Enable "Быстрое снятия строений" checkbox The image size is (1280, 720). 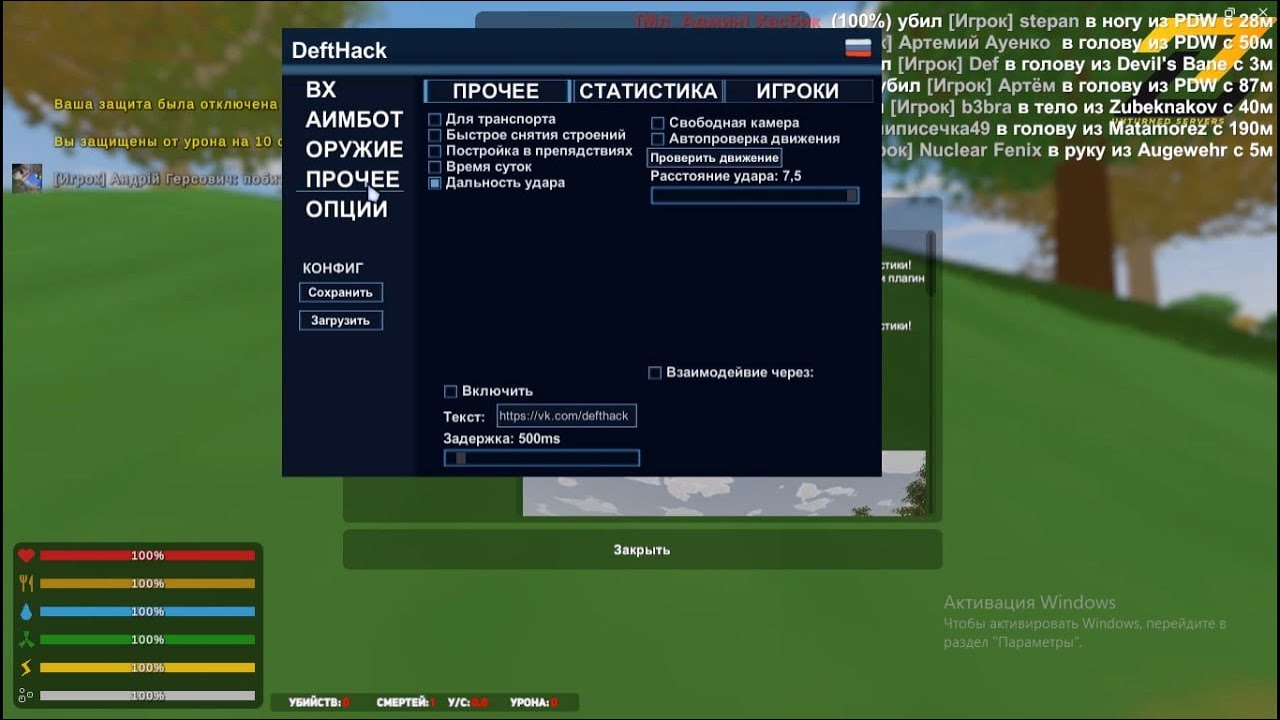435,135
